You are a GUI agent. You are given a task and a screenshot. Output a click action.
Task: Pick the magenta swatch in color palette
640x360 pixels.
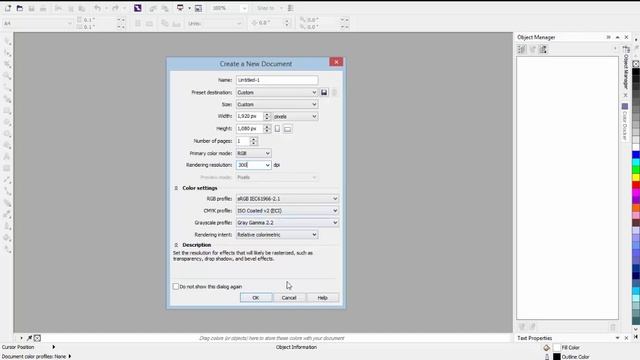(636, 193)
